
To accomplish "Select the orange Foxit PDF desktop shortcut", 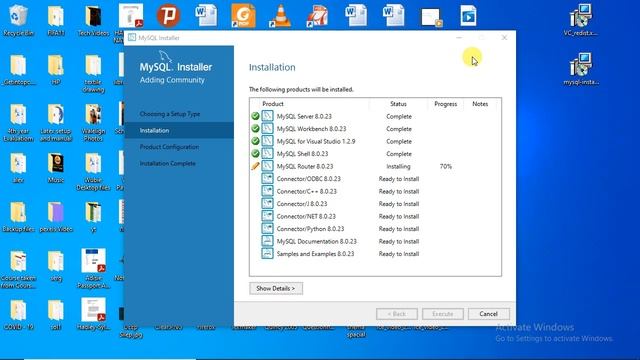I will click(243, 16).
